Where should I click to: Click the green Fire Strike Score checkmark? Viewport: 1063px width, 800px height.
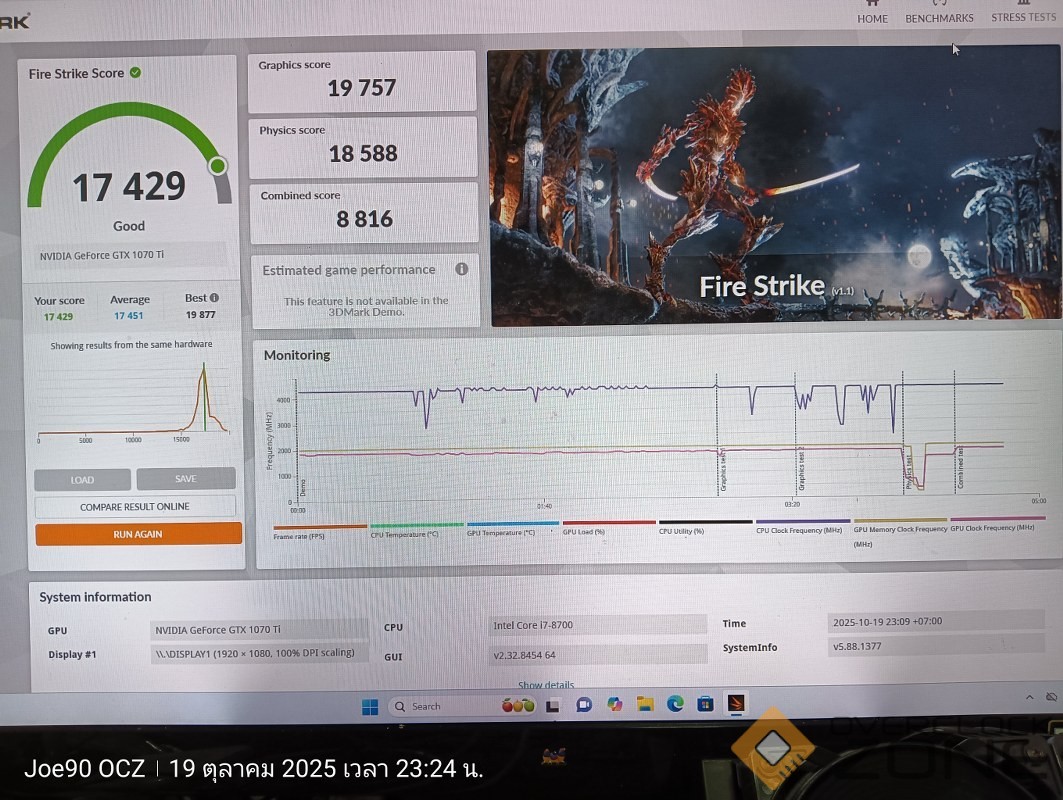pos(135,73)
